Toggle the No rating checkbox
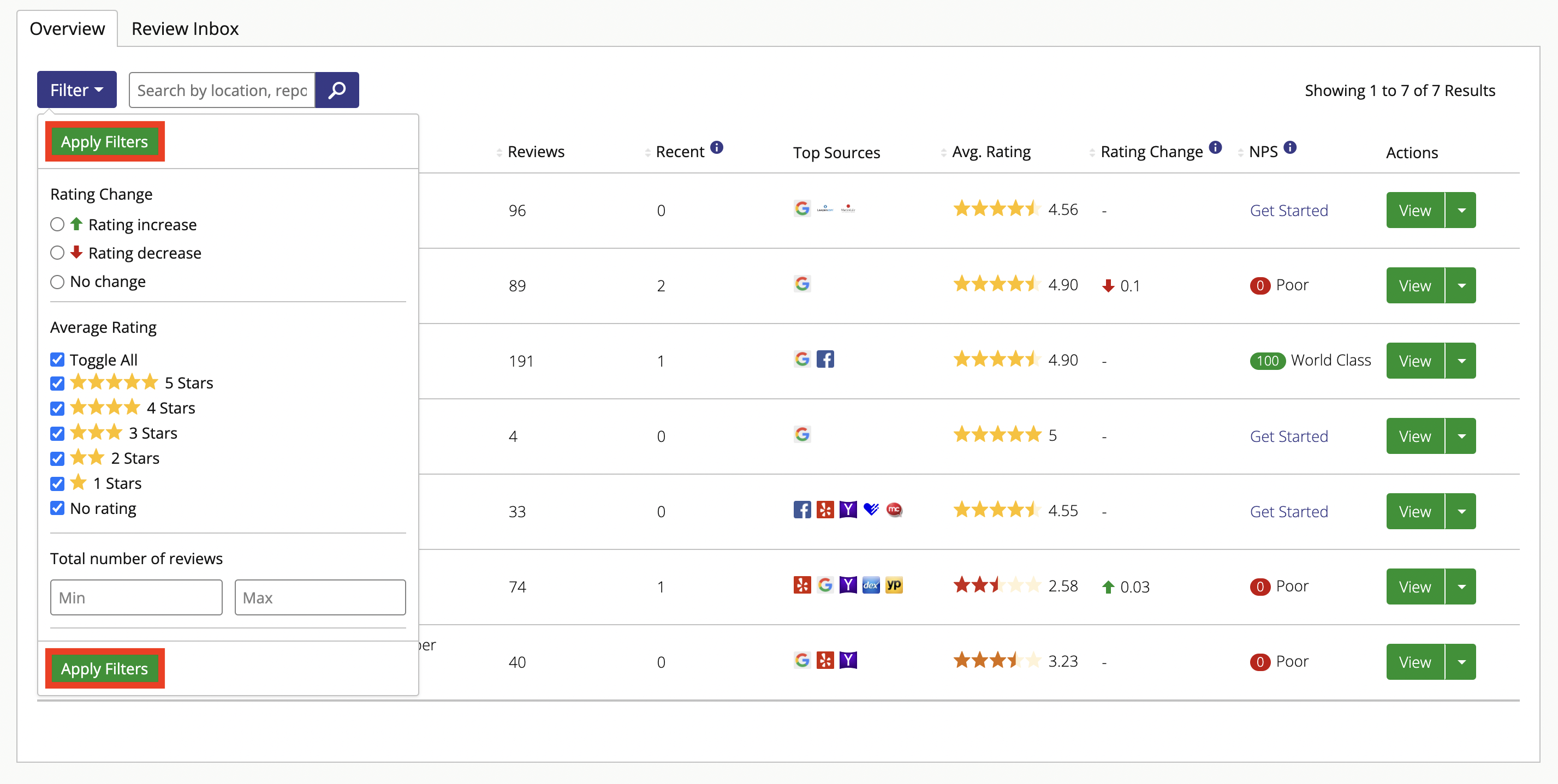This screenshot has width=1558, height=784. [x=57, y=508]
